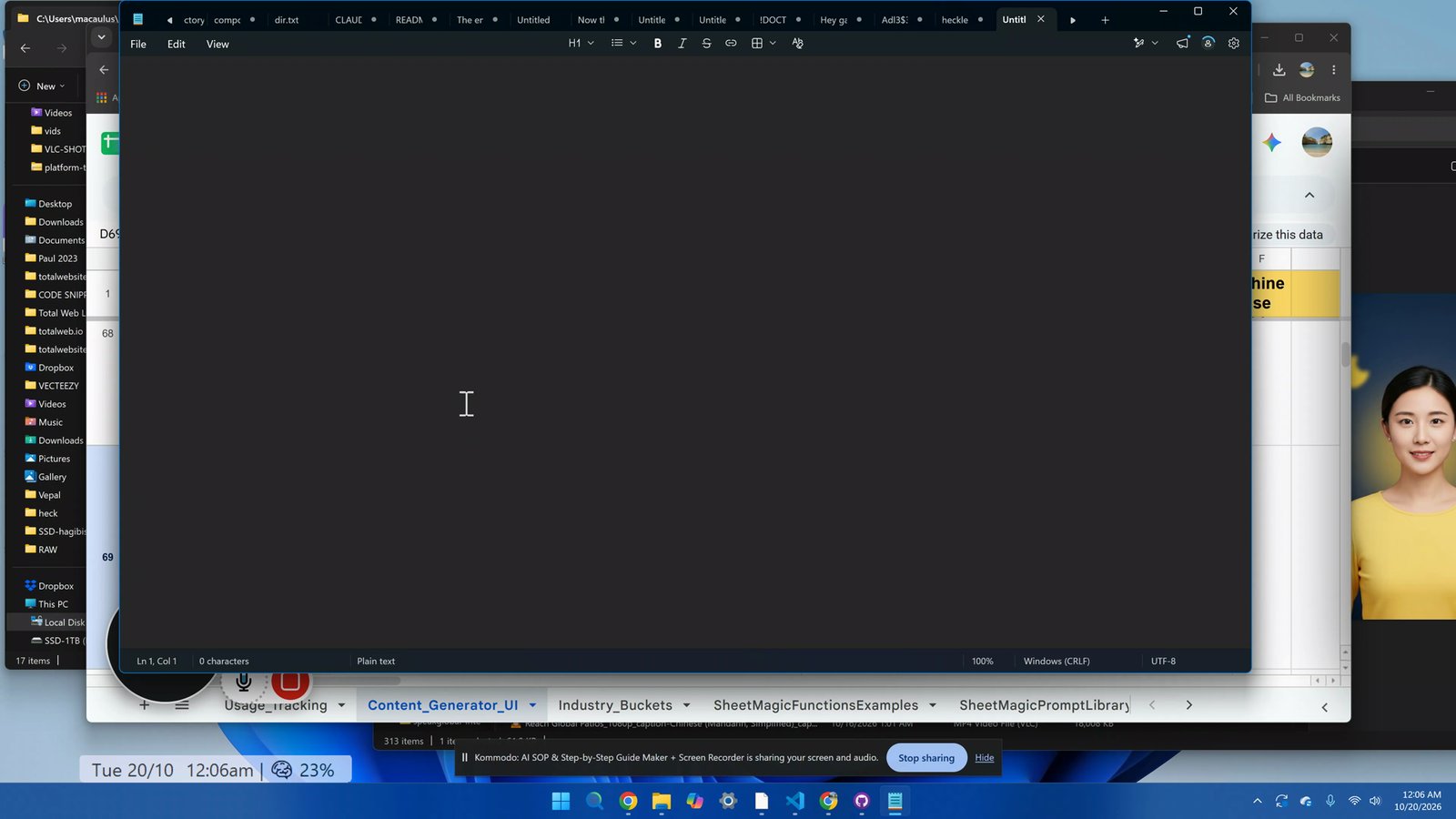
Task: Stop sharing the screen
Action: coord(926,758)
